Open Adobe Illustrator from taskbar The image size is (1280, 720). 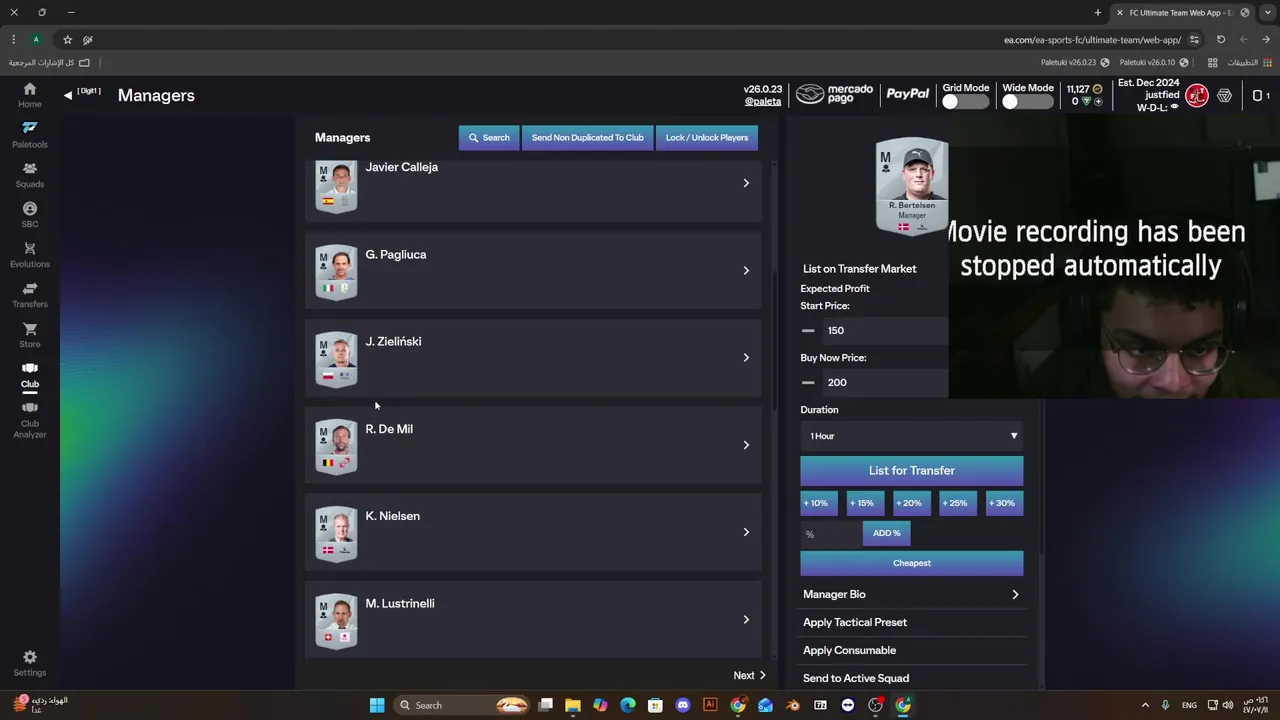710,705
